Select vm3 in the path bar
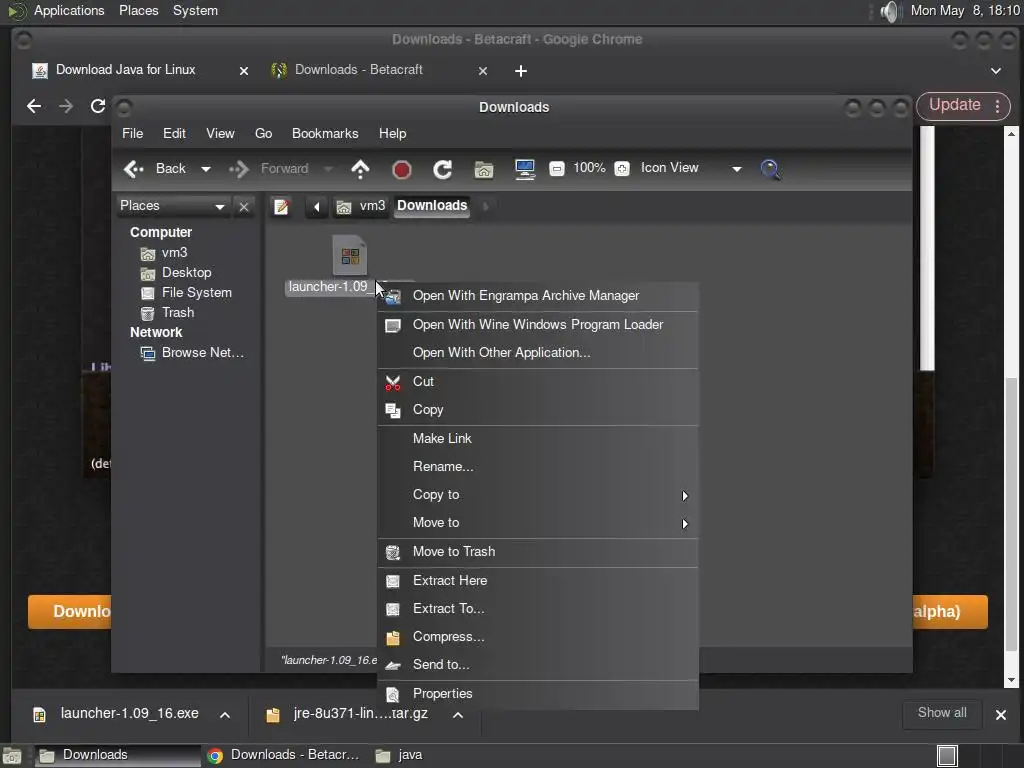Screen dimensions: 1024x768 click(x=360, y=206)
